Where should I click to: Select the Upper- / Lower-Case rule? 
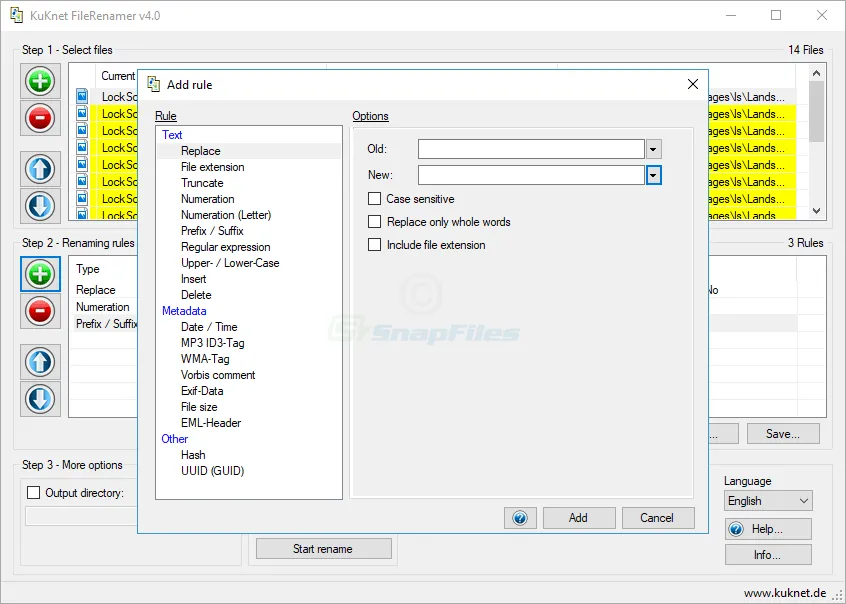pos(230,263)
